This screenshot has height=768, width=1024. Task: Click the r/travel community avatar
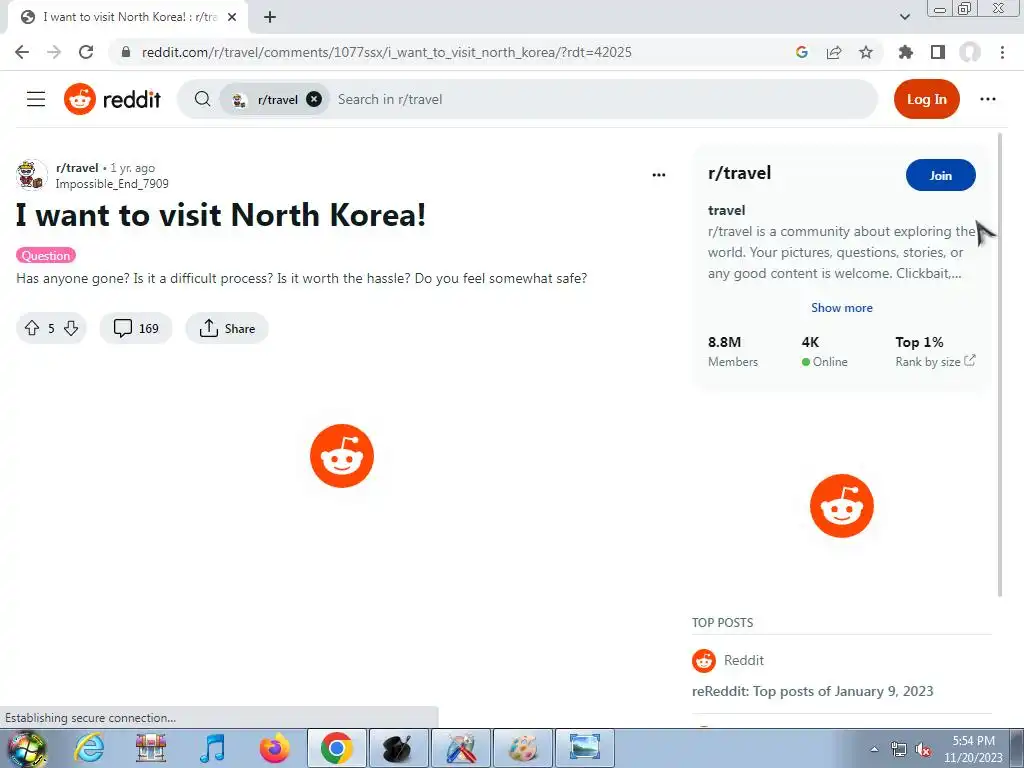(x=31, y=175)
